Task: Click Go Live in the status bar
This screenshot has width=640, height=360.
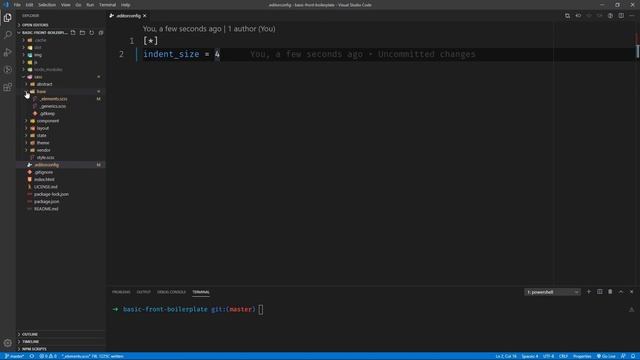Action: (x=606, y=356)
